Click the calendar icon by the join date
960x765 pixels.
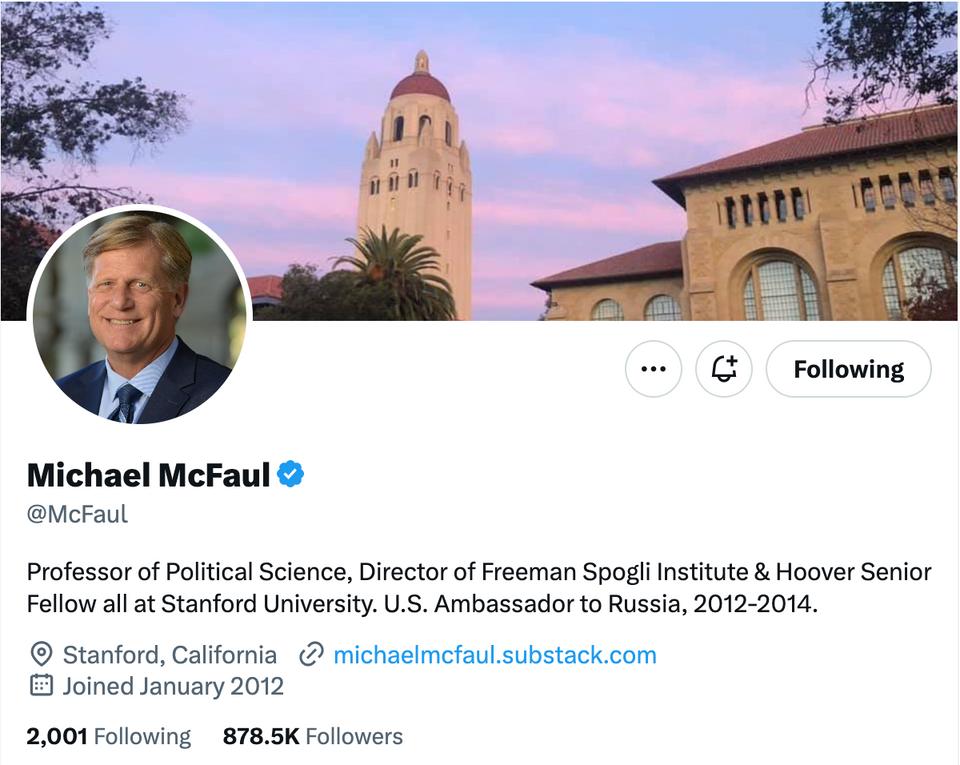pyautogui.click(x=41, y=686)
